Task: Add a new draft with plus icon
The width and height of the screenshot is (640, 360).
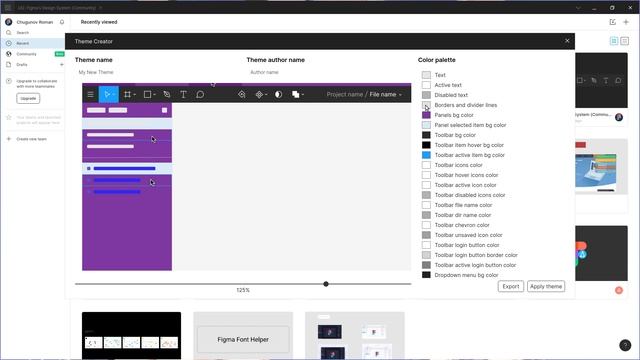Action: point(62,64)
